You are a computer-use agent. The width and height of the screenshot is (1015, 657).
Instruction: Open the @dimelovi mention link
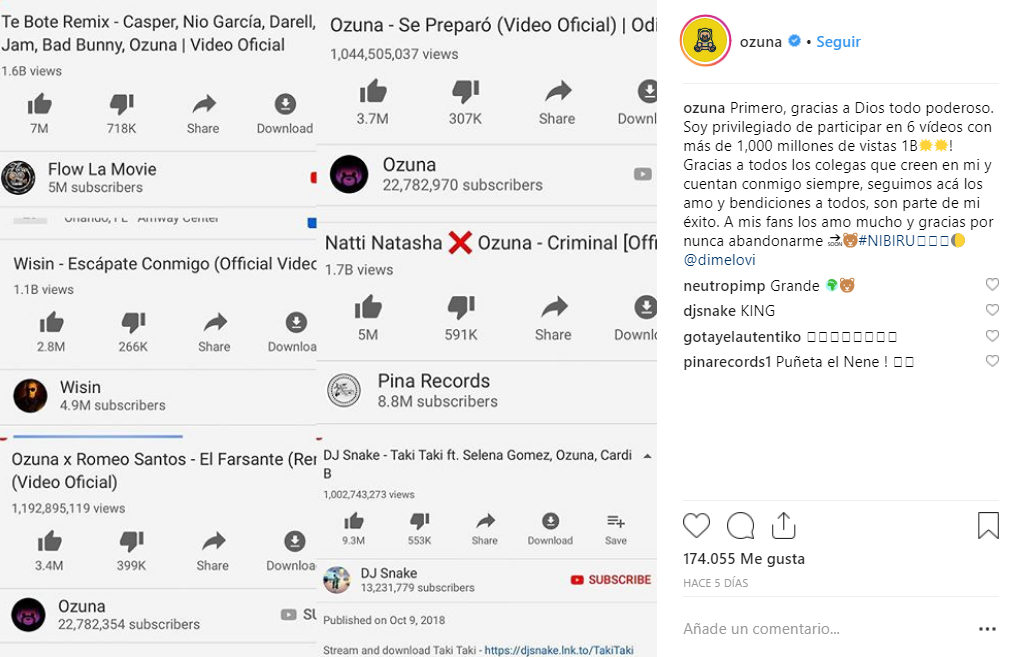click(719, 260)
